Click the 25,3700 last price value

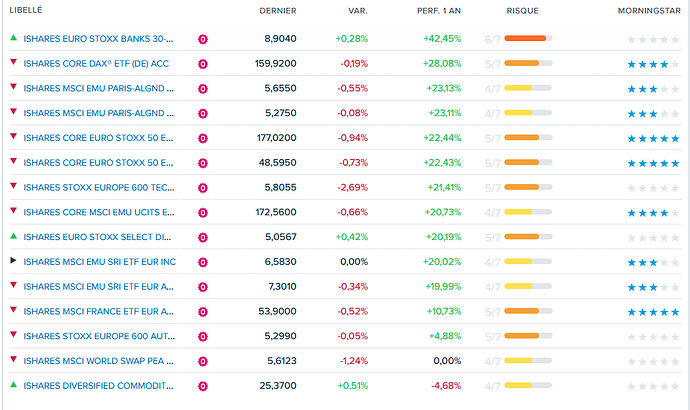(x=278, y=386)
